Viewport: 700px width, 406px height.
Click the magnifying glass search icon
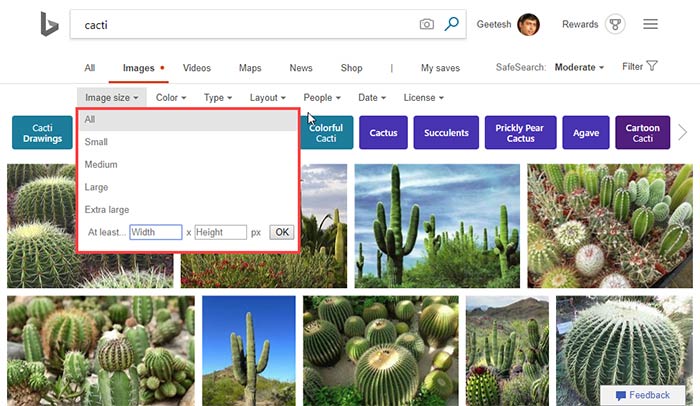tap(452, 24)
